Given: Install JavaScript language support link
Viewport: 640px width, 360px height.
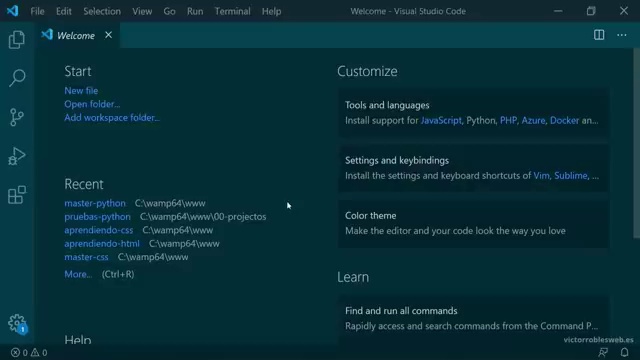Looking at the screenshot, I should (441, 120).
